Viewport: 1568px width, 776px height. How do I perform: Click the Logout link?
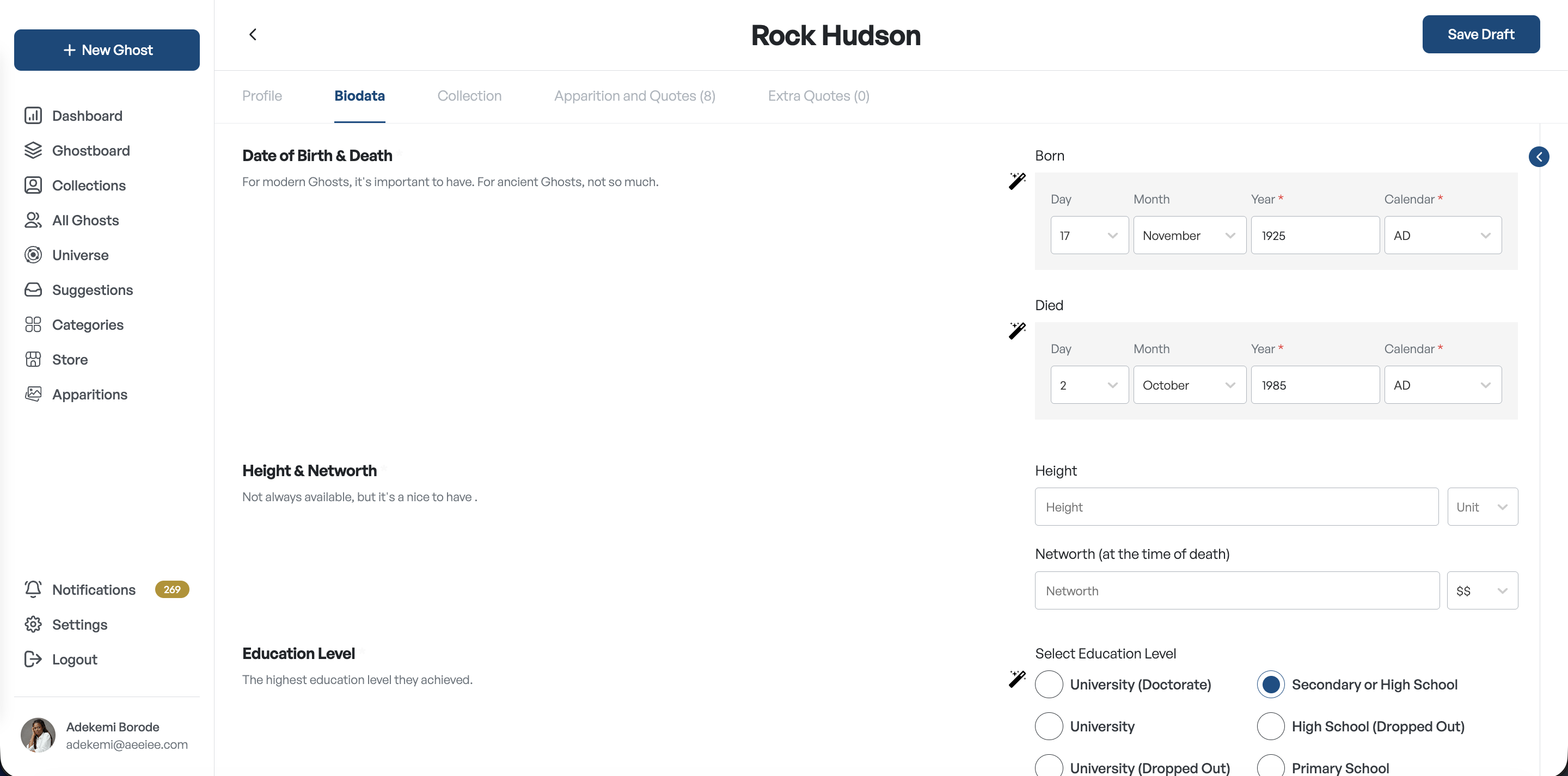pyautogui.click(x=74, y=659)
